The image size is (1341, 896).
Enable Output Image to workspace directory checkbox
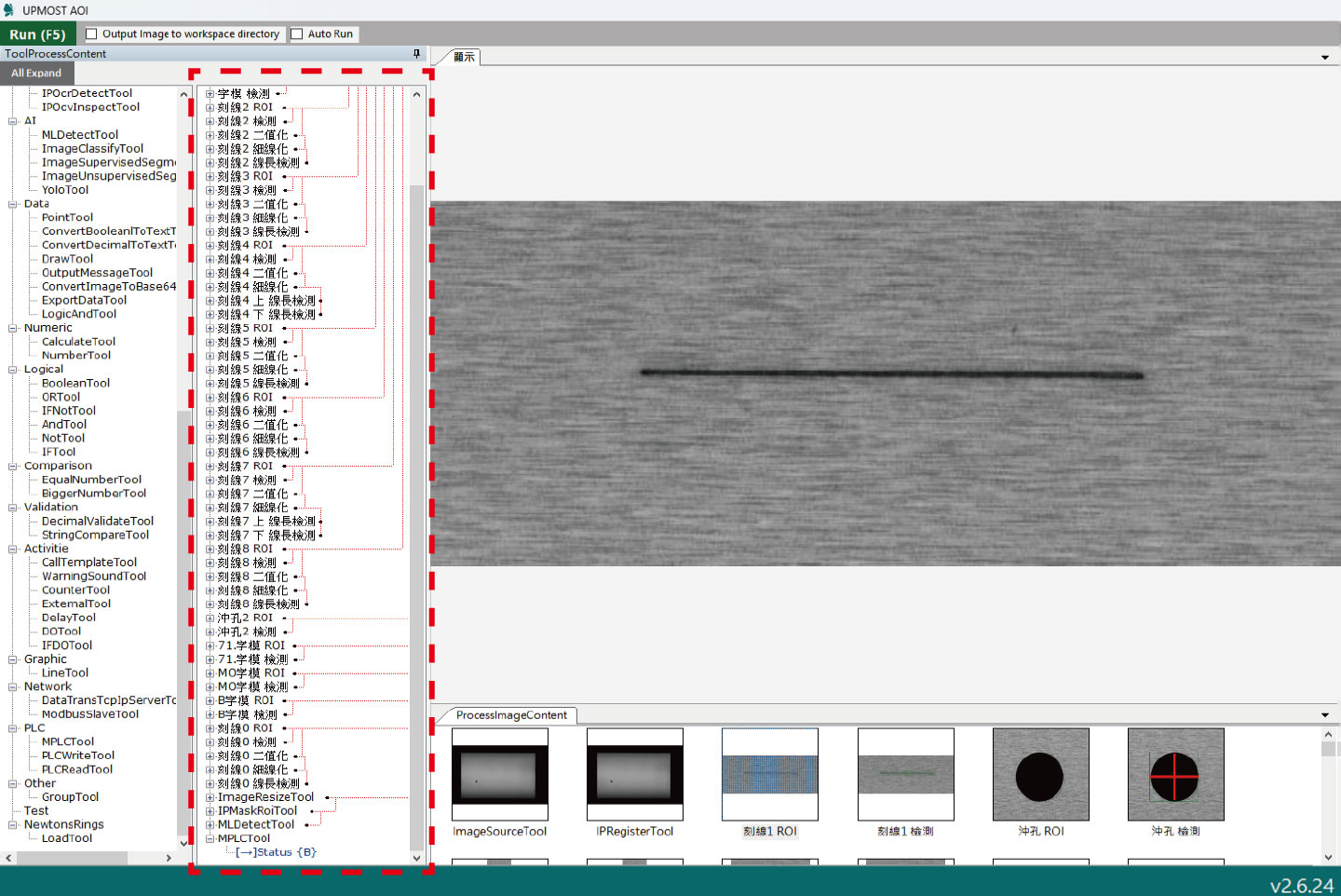point(91,34)
